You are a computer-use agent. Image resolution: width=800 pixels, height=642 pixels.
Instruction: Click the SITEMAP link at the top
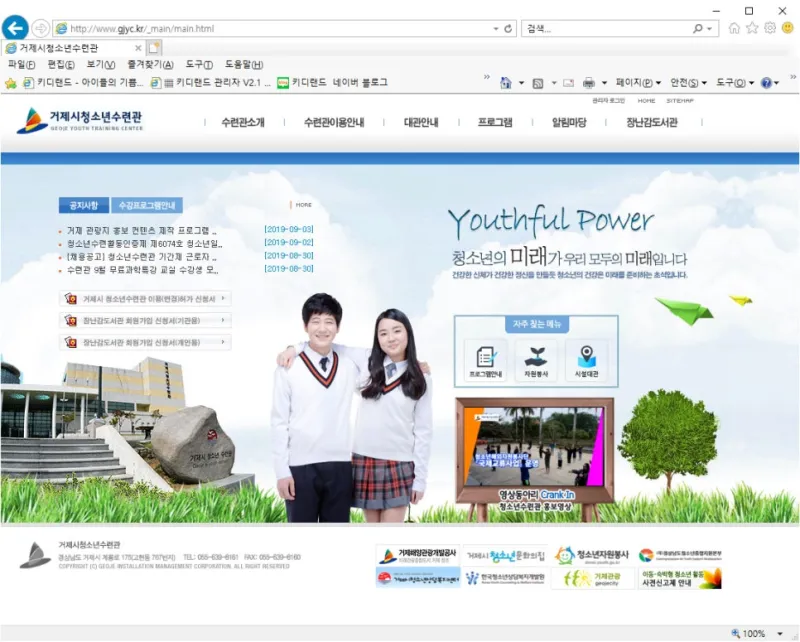pyautogui.click(x=680, y=101)
